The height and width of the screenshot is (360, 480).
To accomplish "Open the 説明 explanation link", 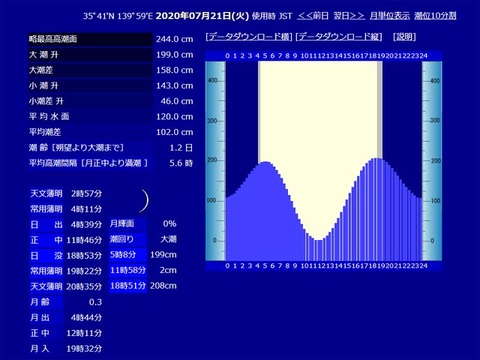I will pyautogui.click(x=404, y=37).
